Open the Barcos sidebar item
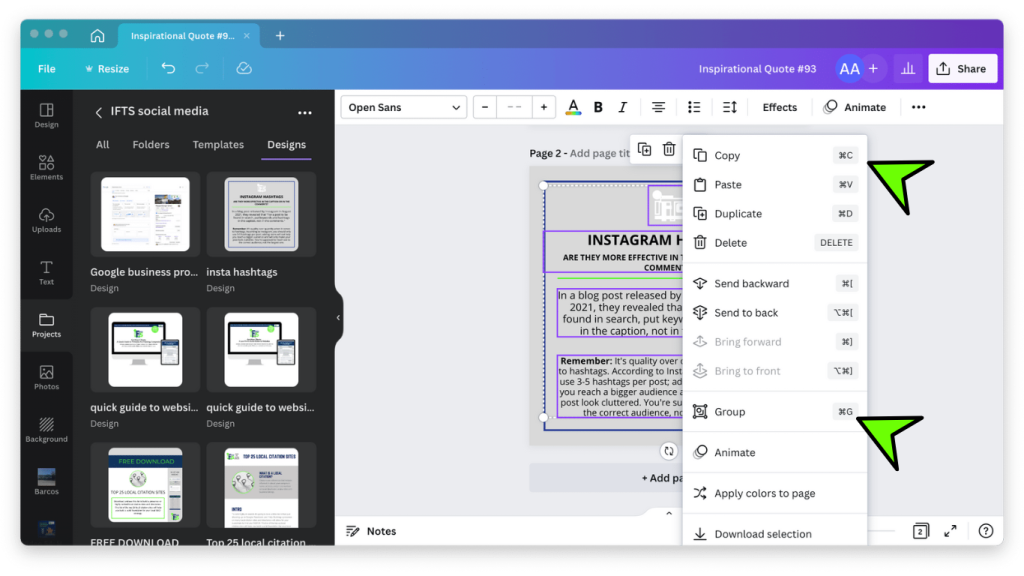 (46, 481)
